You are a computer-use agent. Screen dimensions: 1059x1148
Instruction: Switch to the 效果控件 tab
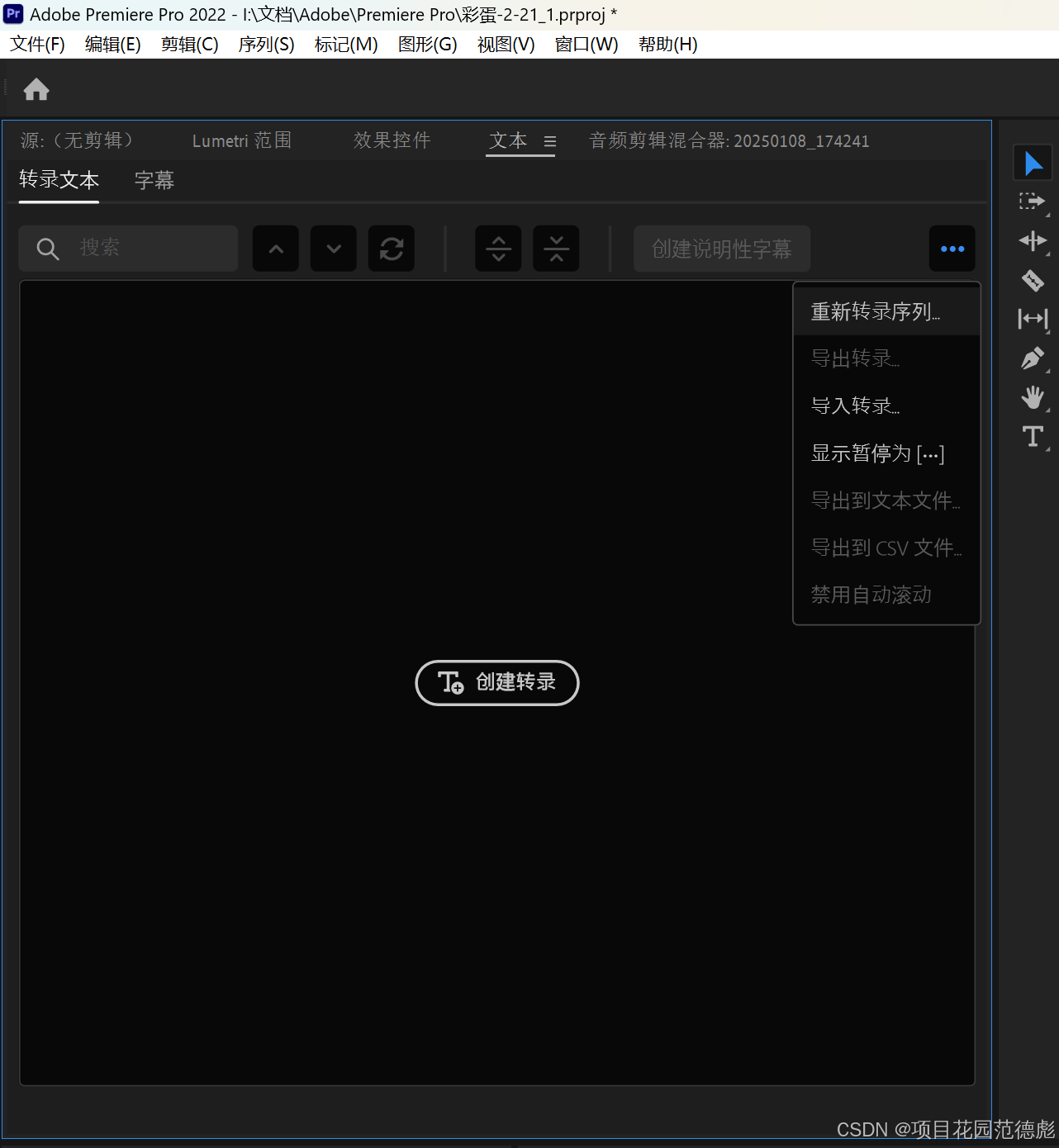pyautogui.click(x=392, y=140)
